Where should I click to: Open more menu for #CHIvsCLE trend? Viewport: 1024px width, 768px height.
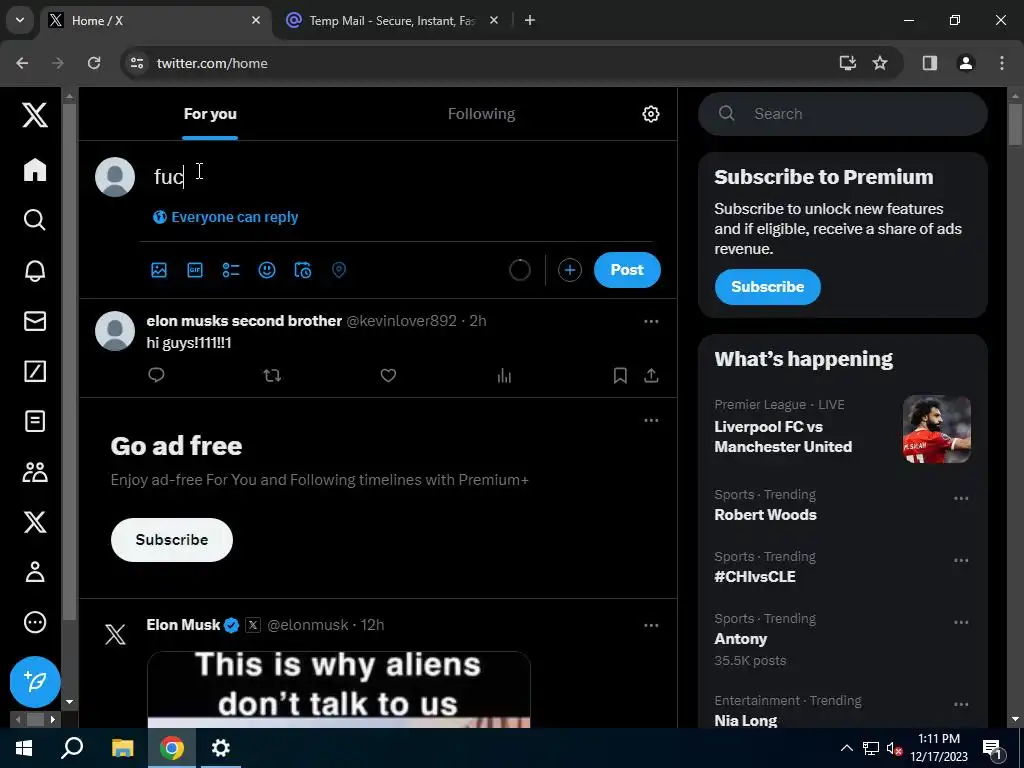(961, 560)
